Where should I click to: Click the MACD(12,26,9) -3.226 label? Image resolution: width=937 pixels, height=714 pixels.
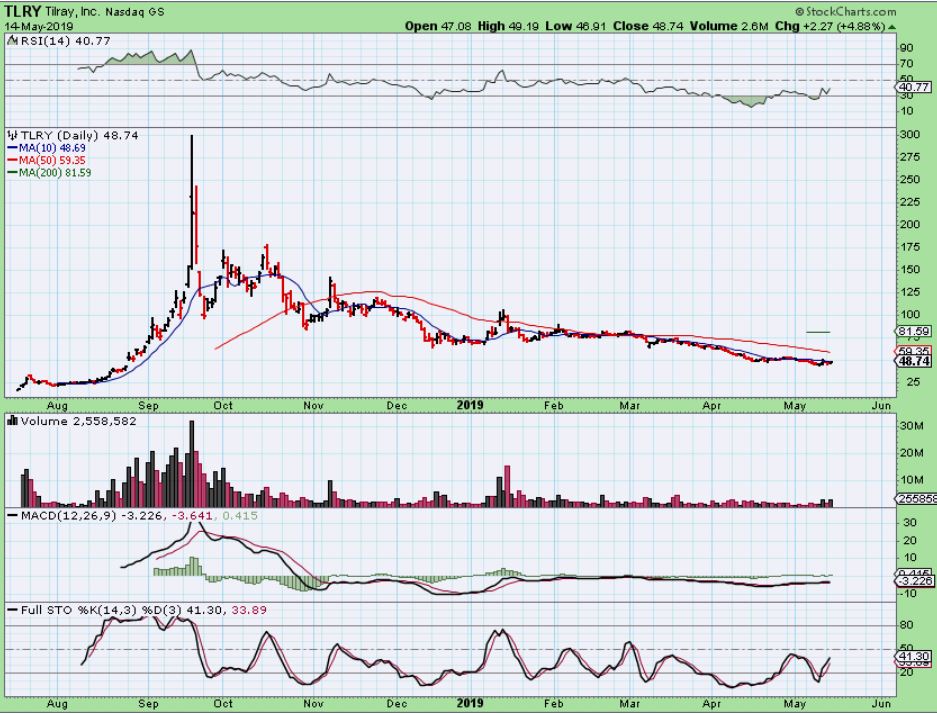(x=91, y=515)
